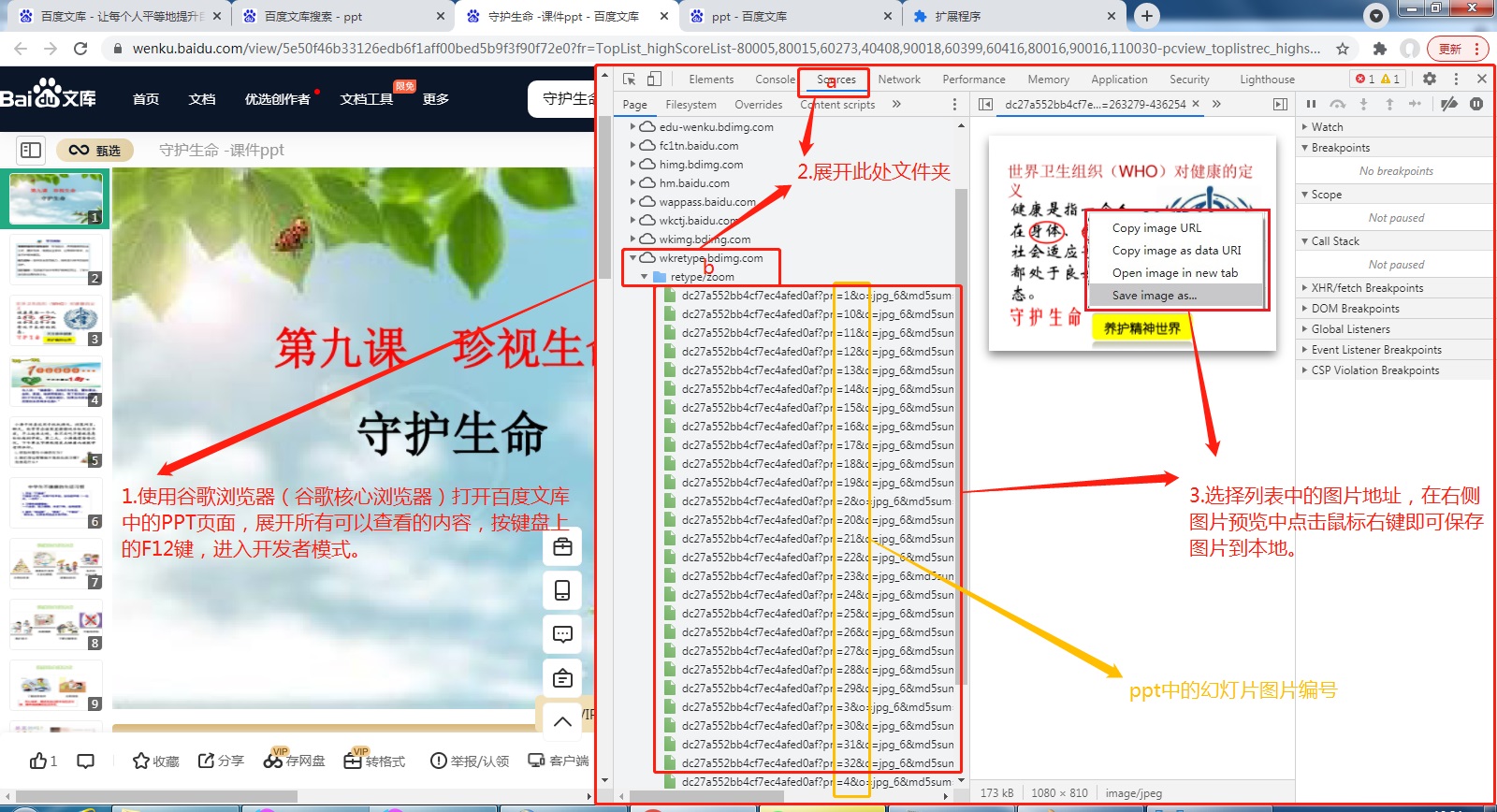This screenshot has height=812, width=1497.
Task: Choose Save image as... in context menu
Action: click(x=1175, y=296)
